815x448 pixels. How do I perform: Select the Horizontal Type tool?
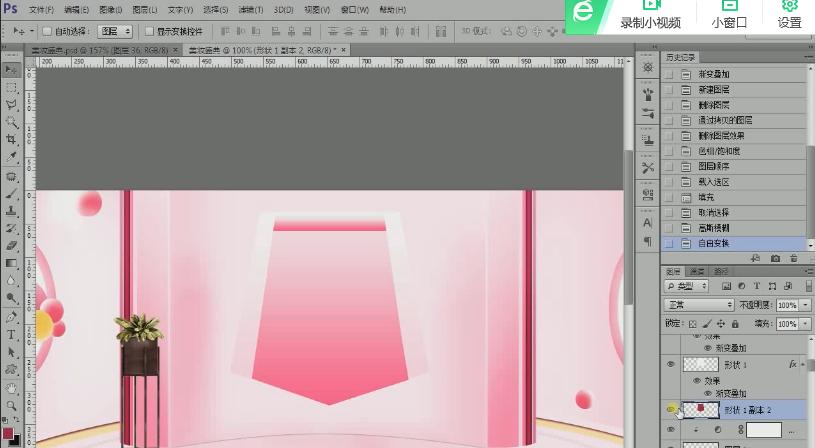click(11, 334)
